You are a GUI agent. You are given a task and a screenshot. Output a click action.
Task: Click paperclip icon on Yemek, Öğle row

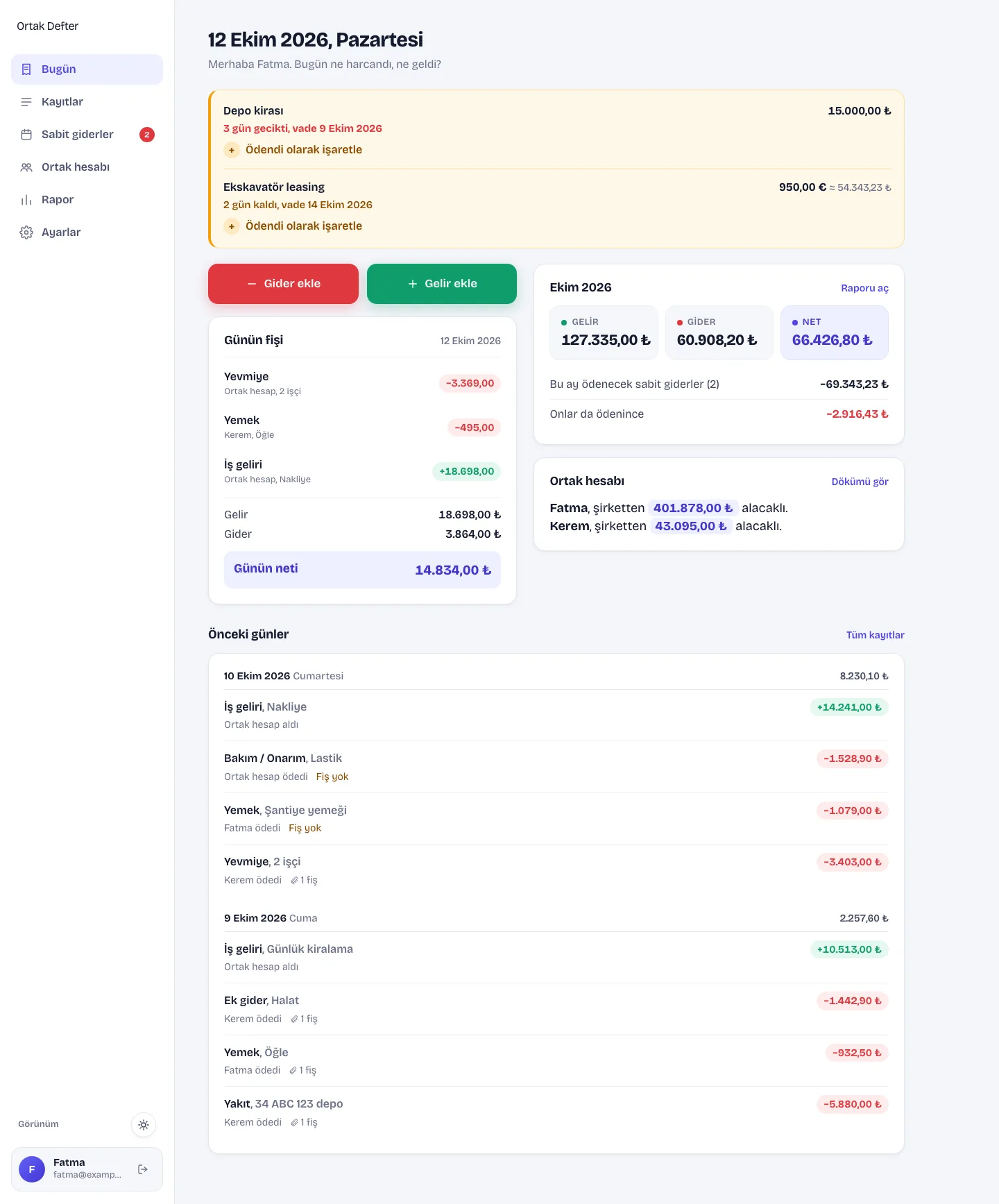pos(293,1070)
